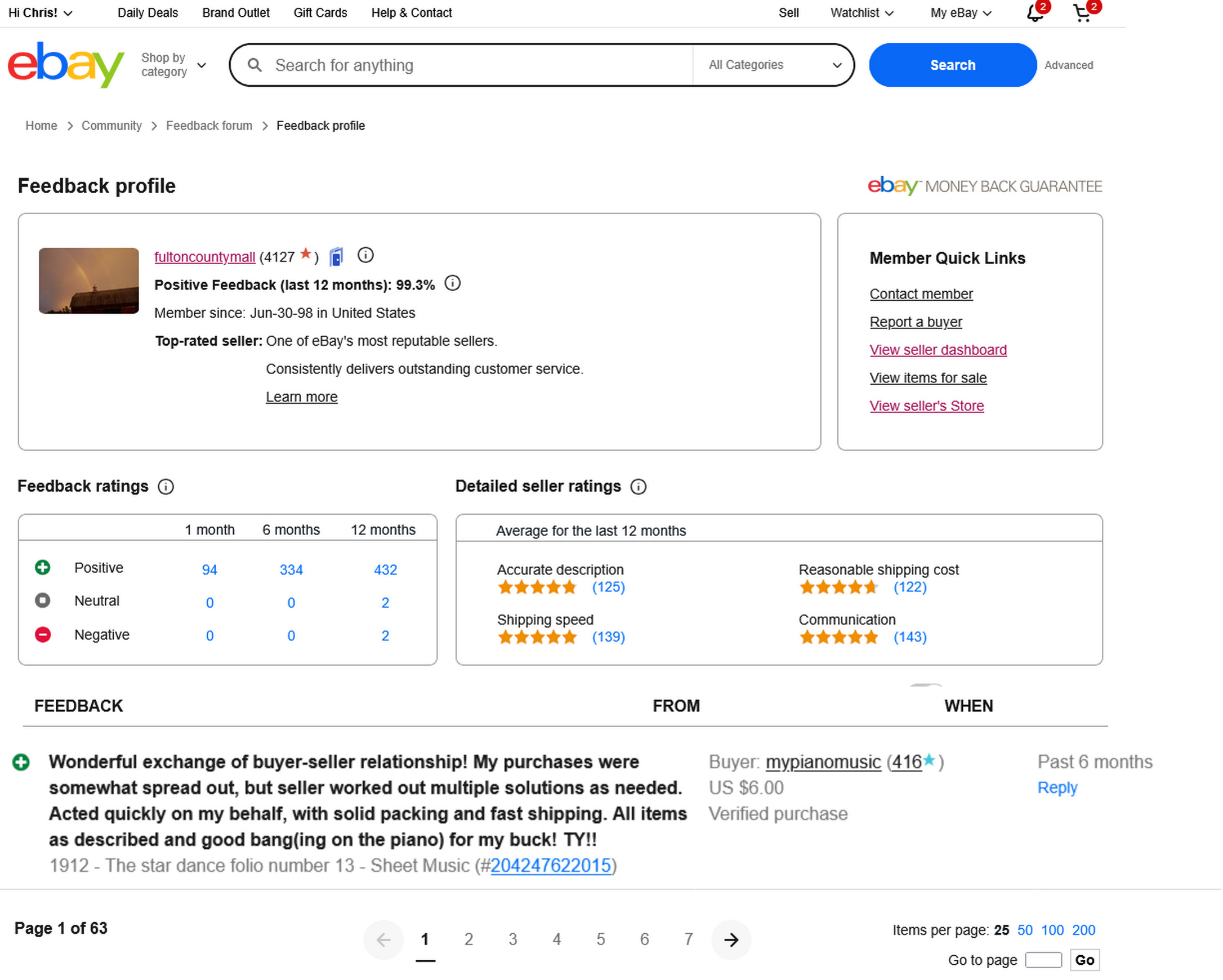Open the Daily Deals menu item

click(x=148, y=13)
